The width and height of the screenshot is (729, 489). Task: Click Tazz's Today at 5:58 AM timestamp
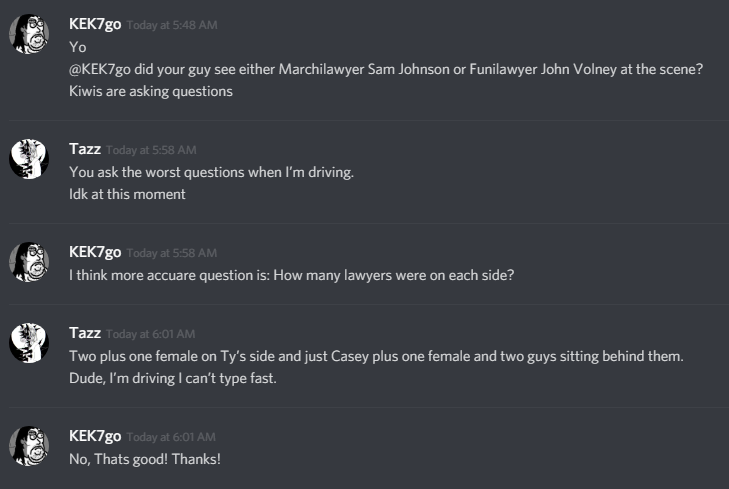[151, 150]
